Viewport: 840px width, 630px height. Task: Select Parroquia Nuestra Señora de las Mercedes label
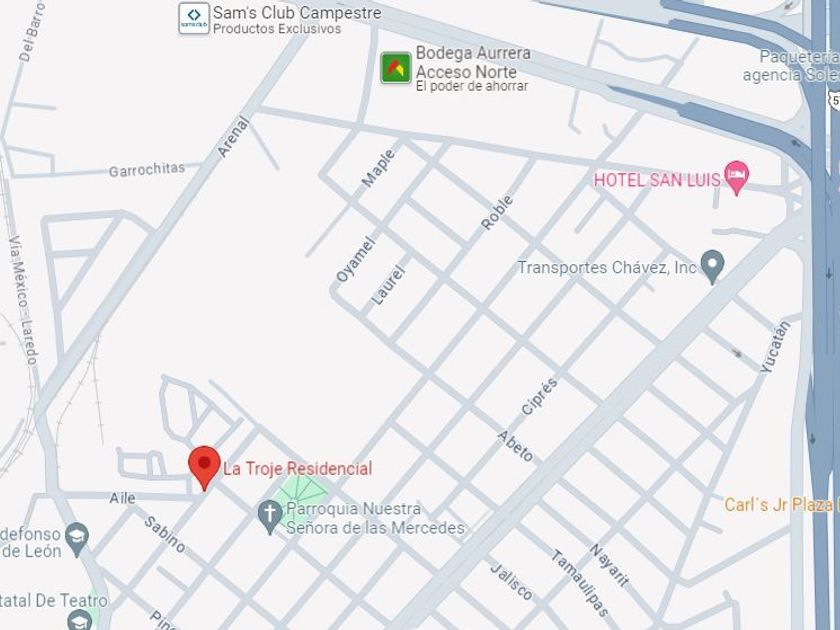click(x=375, y=518)
